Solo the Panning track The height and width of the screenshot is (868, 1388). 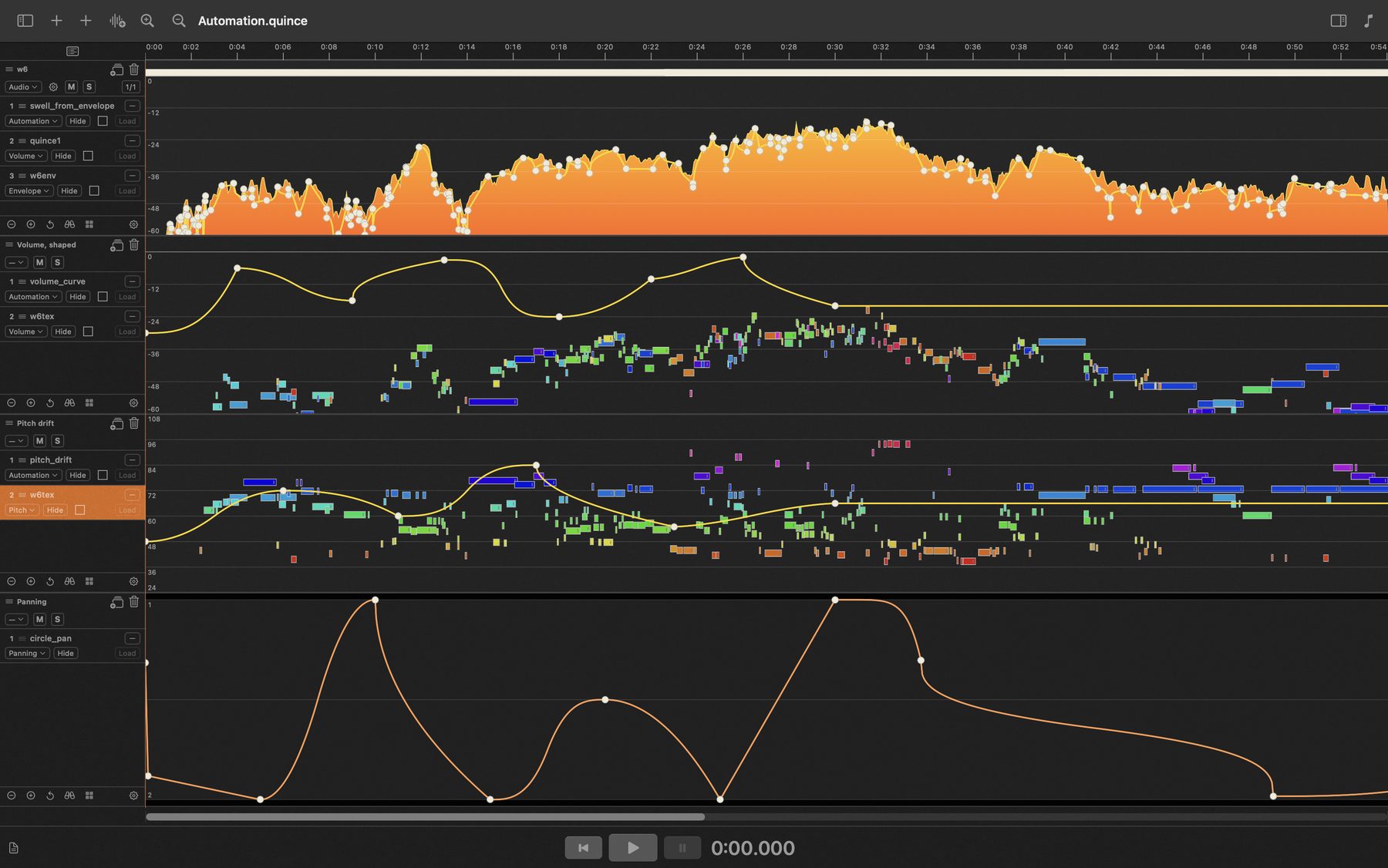(x=58, y=620)
